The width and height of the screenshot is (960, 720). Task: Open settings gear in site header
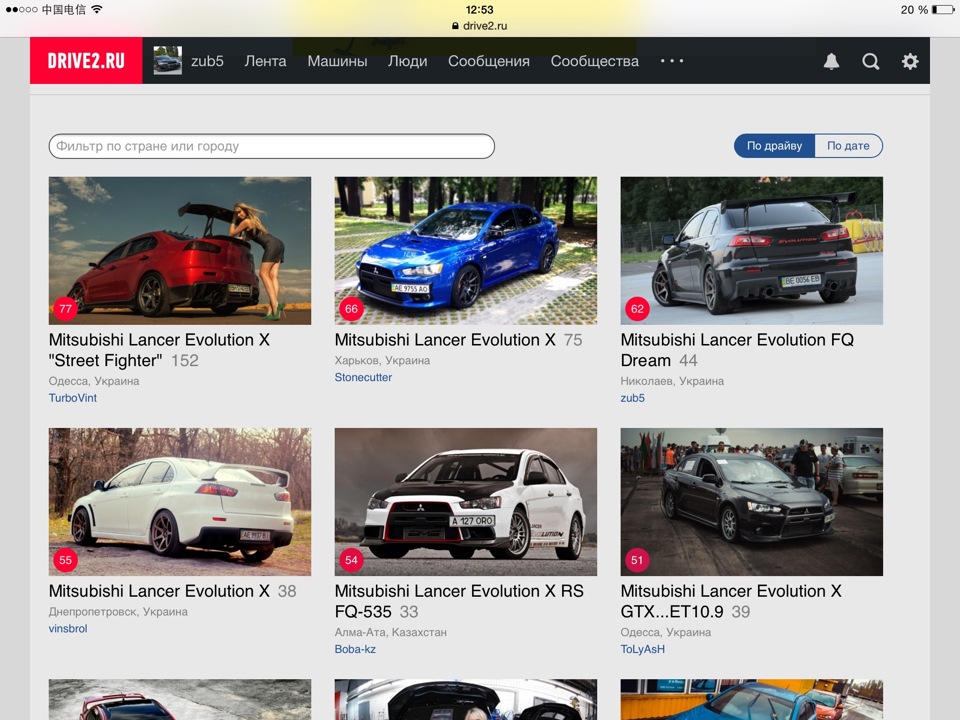point(910,61)
